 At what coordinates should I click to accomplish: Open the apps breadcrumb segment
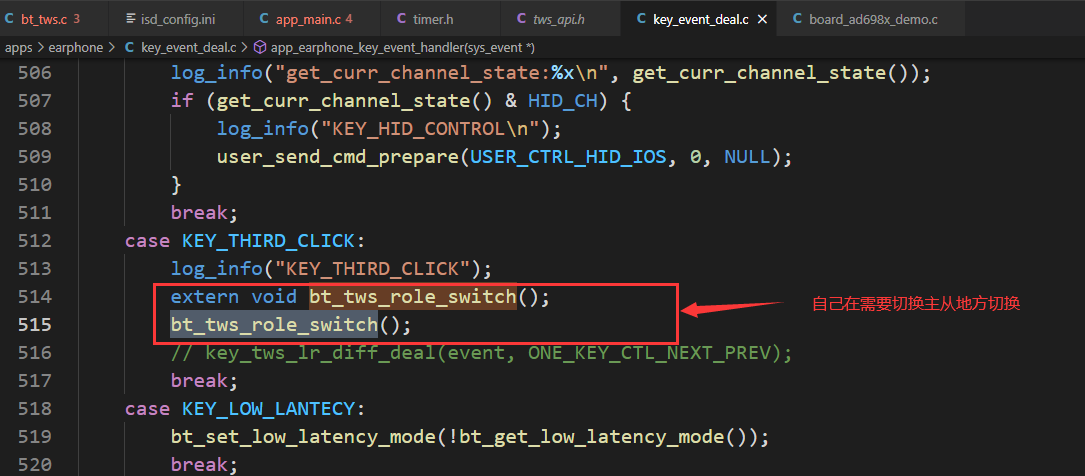(19, 48)
